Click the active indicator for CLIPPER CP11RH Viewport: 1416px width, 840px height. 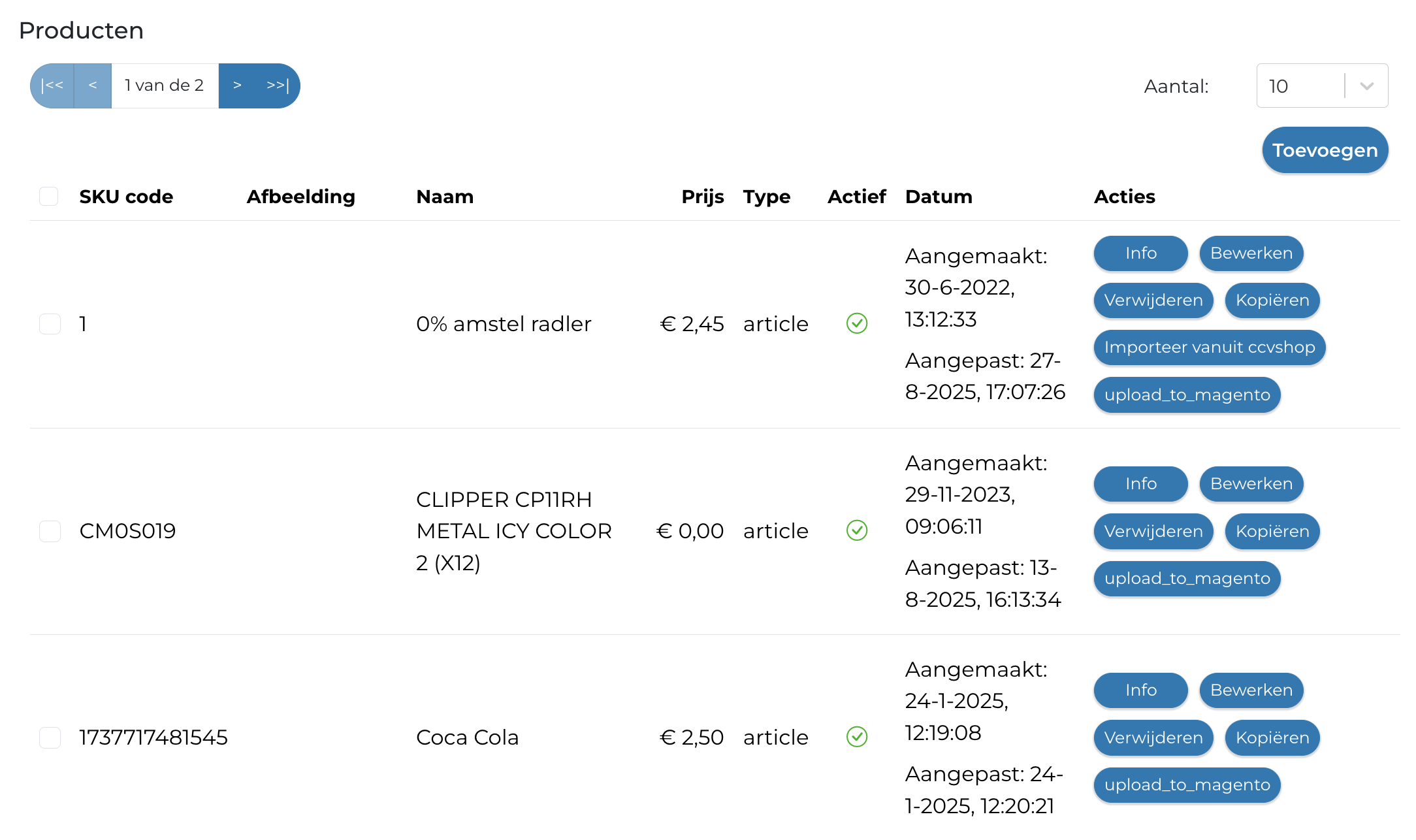click(856, 531)
